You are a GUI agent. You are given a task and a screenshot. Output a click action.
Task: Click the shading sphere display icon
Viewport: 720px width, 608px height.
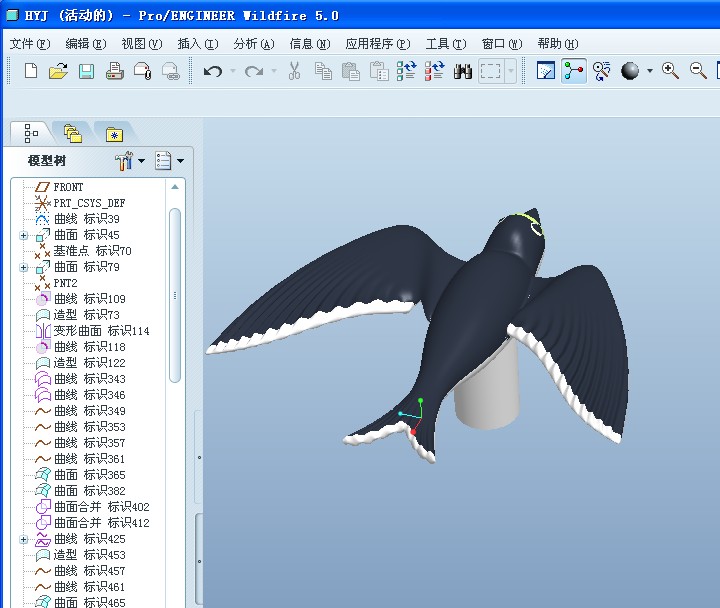(630, 71)
